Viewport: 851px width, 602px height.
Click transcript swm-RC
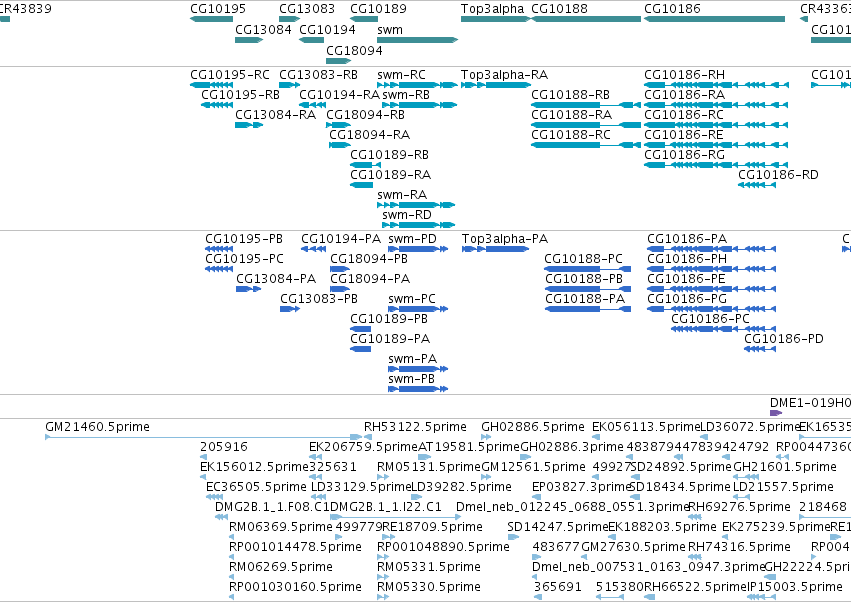417,85
